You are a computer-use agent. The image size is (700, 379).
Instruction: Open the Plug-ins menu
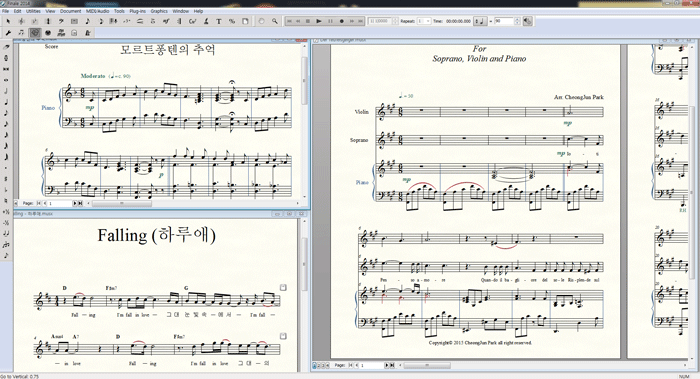[138, 11]
